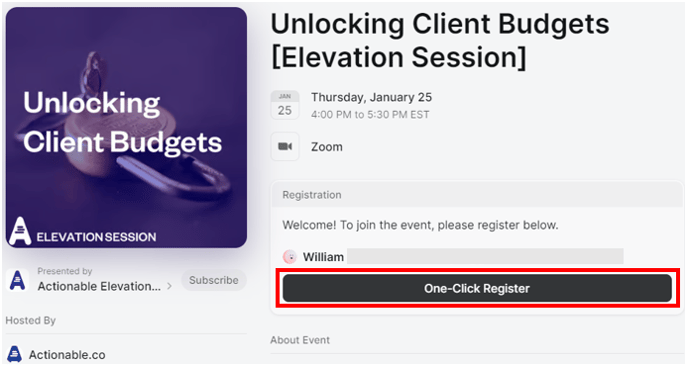
Task: Click the Actionable logo on event cover
Action: point(20,231)
